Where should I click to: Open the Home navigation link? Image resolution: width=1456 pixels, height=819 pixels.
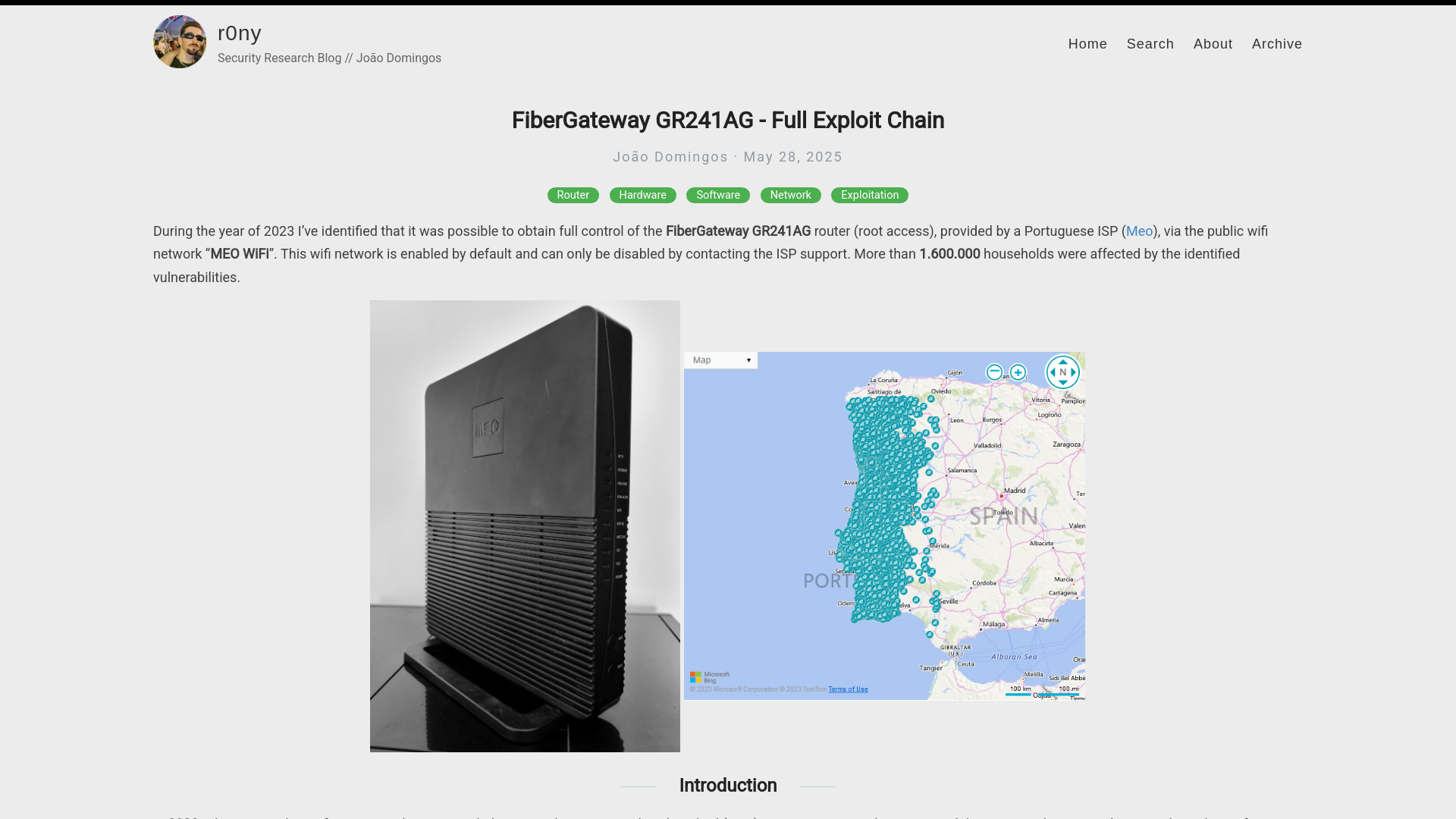(1087, 44)
